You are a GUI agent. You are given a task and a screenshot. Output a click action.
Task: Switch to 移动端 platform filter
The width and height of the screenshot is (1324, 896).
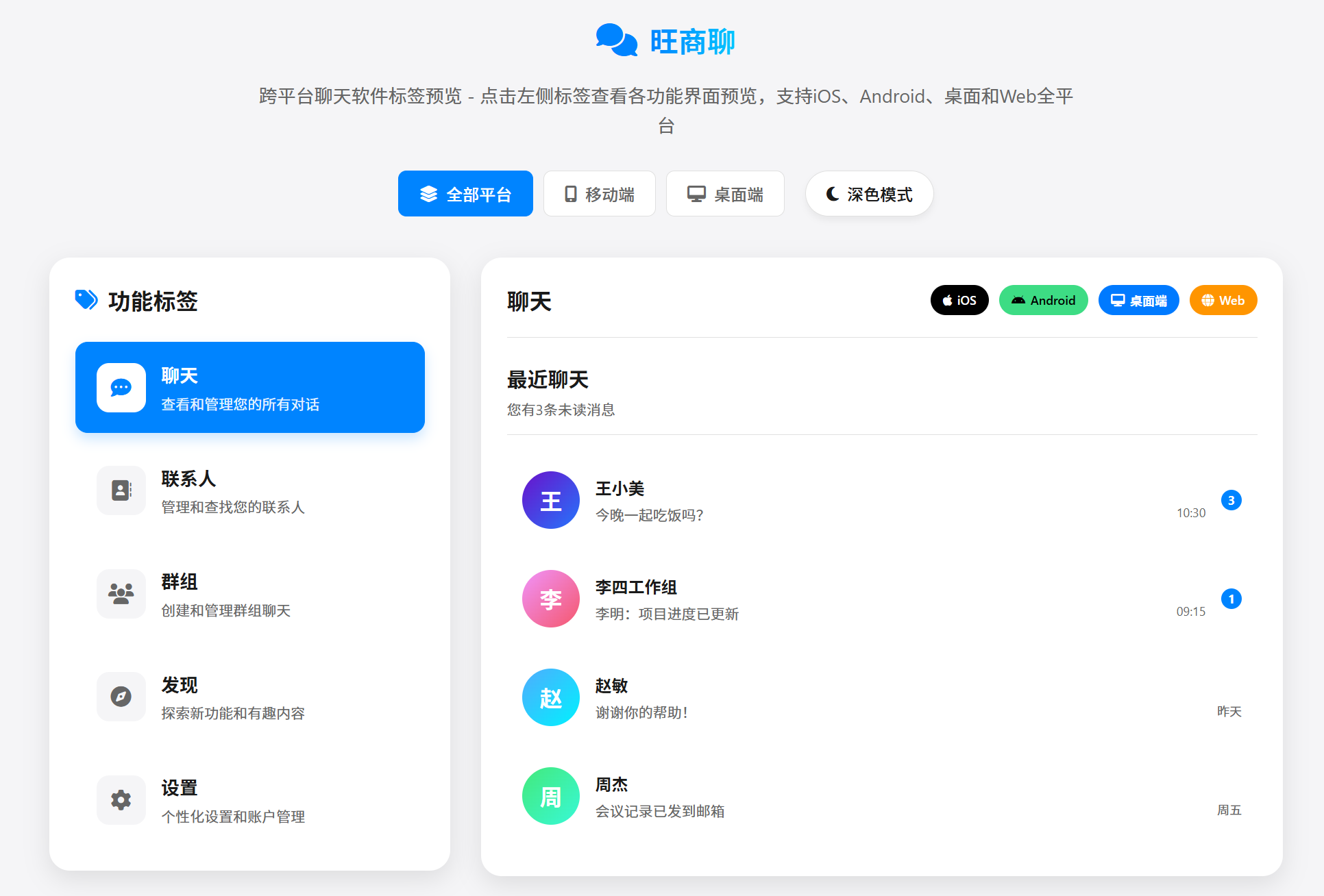coord(599,193)
